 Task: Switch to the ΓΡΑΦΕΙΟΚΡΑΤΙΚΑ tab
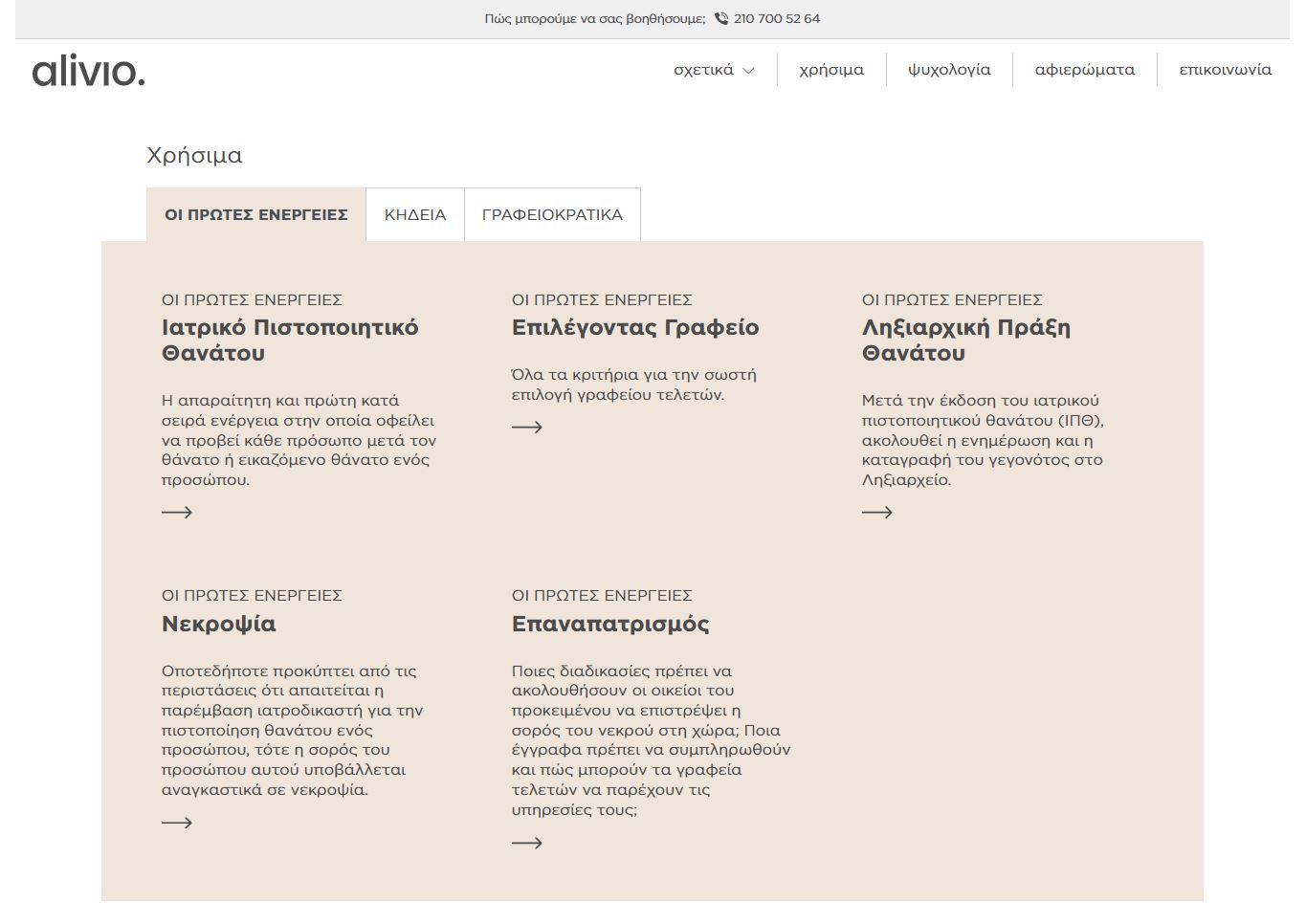point(552,215)
